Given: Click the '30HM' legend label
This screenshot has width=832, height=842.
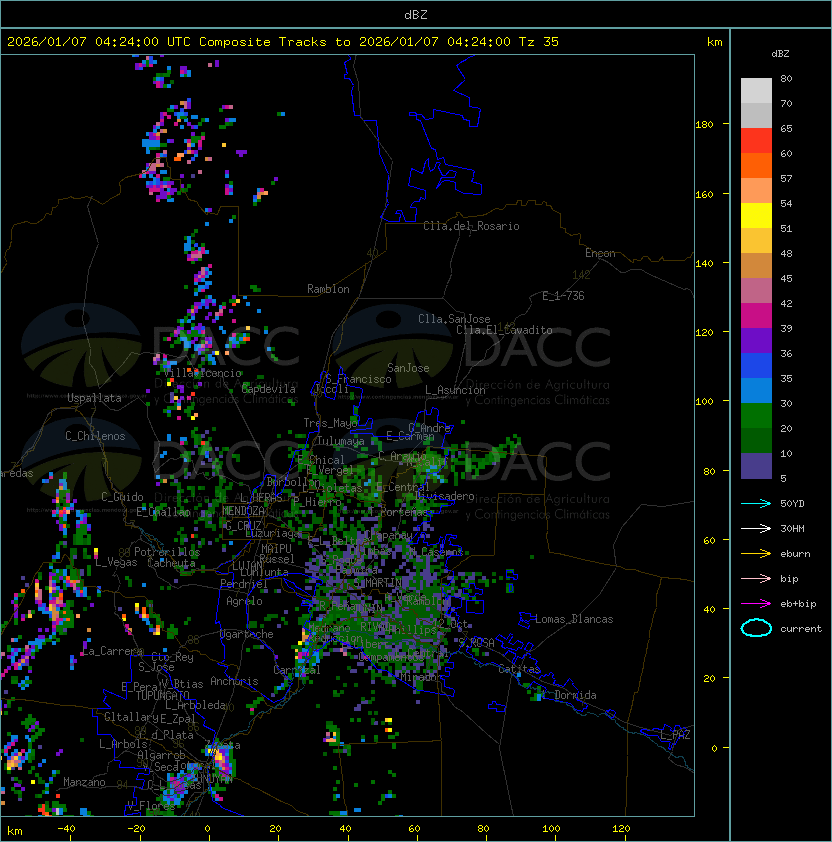Looking at the screenshot, I should coord(792,528).
